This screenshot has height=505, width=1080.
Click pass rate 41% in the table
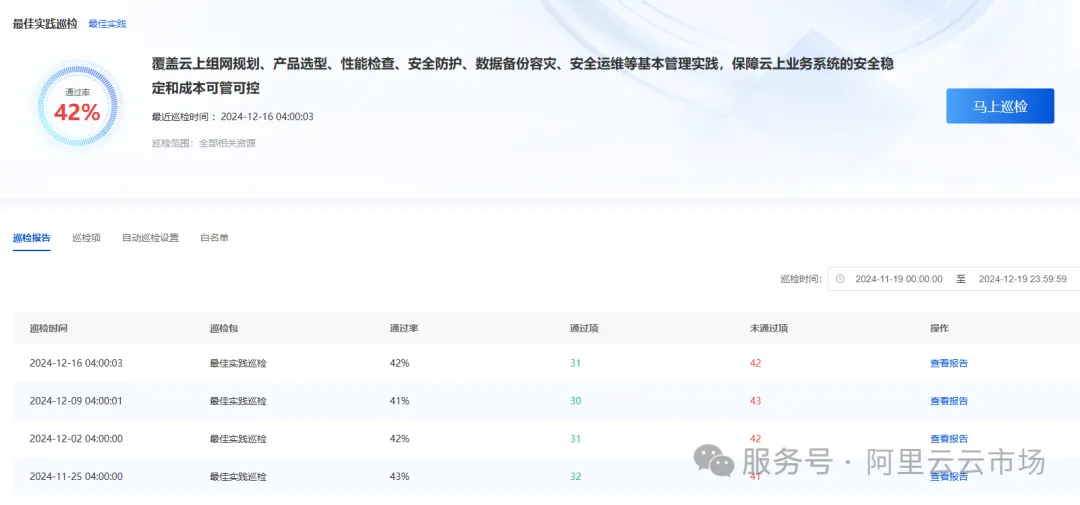pyautogui.click(x=399, y=401)
